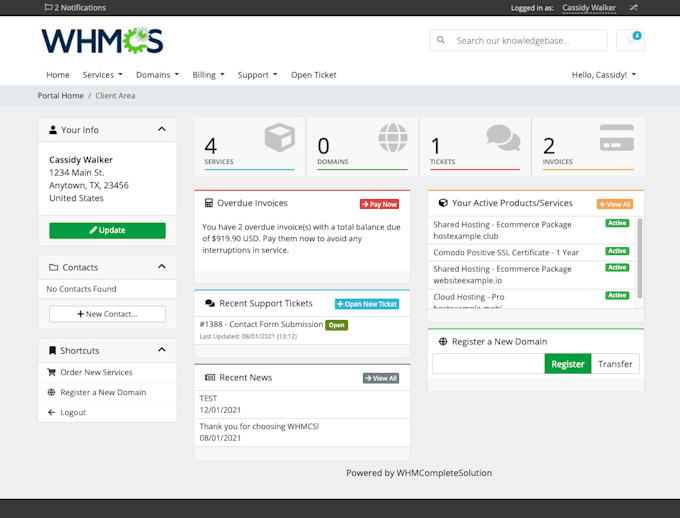Viewport: 680px width, 518px height.
Task: Click the Order New Services cart icon
Action: [x=52, y=372]
